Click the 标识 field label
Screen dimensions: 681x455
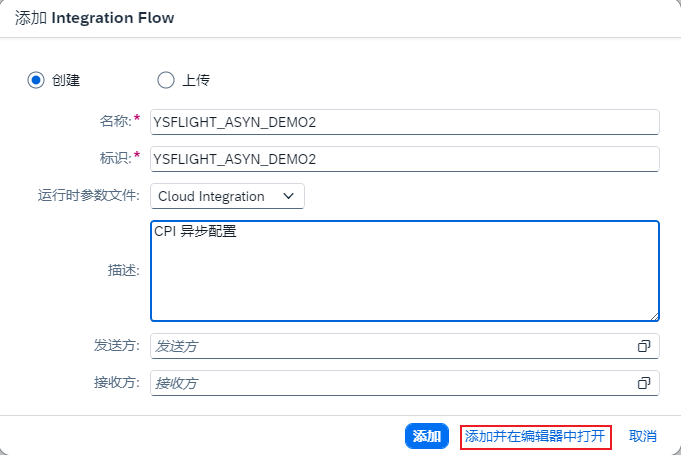[x=115, y=159]
